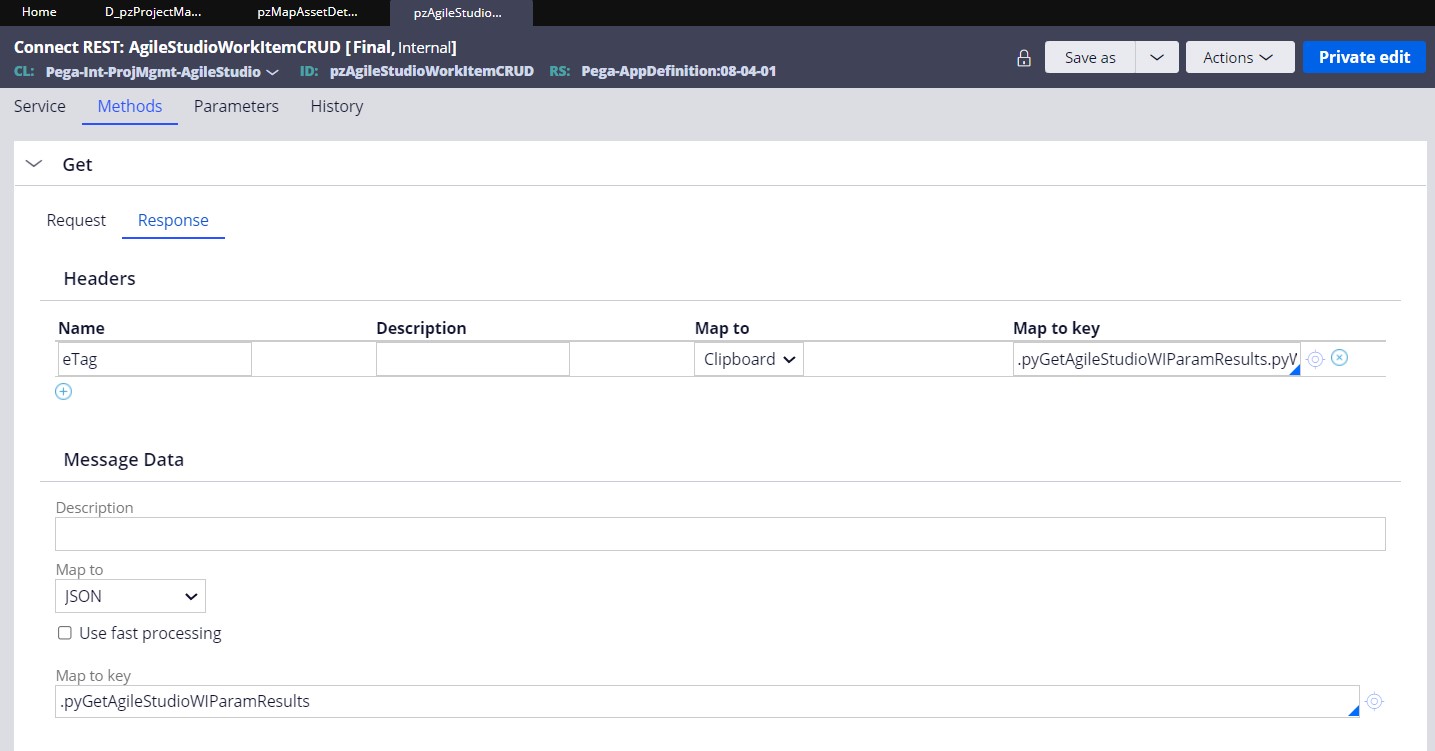
Task: Switch to the Request sub-tab
Action: 76,220
